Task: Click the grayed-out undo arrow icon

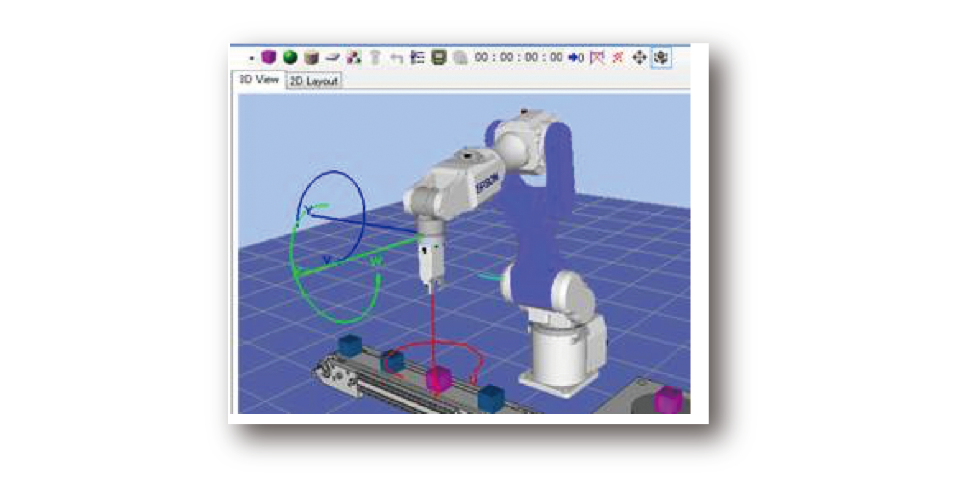Action: (396, 58)
